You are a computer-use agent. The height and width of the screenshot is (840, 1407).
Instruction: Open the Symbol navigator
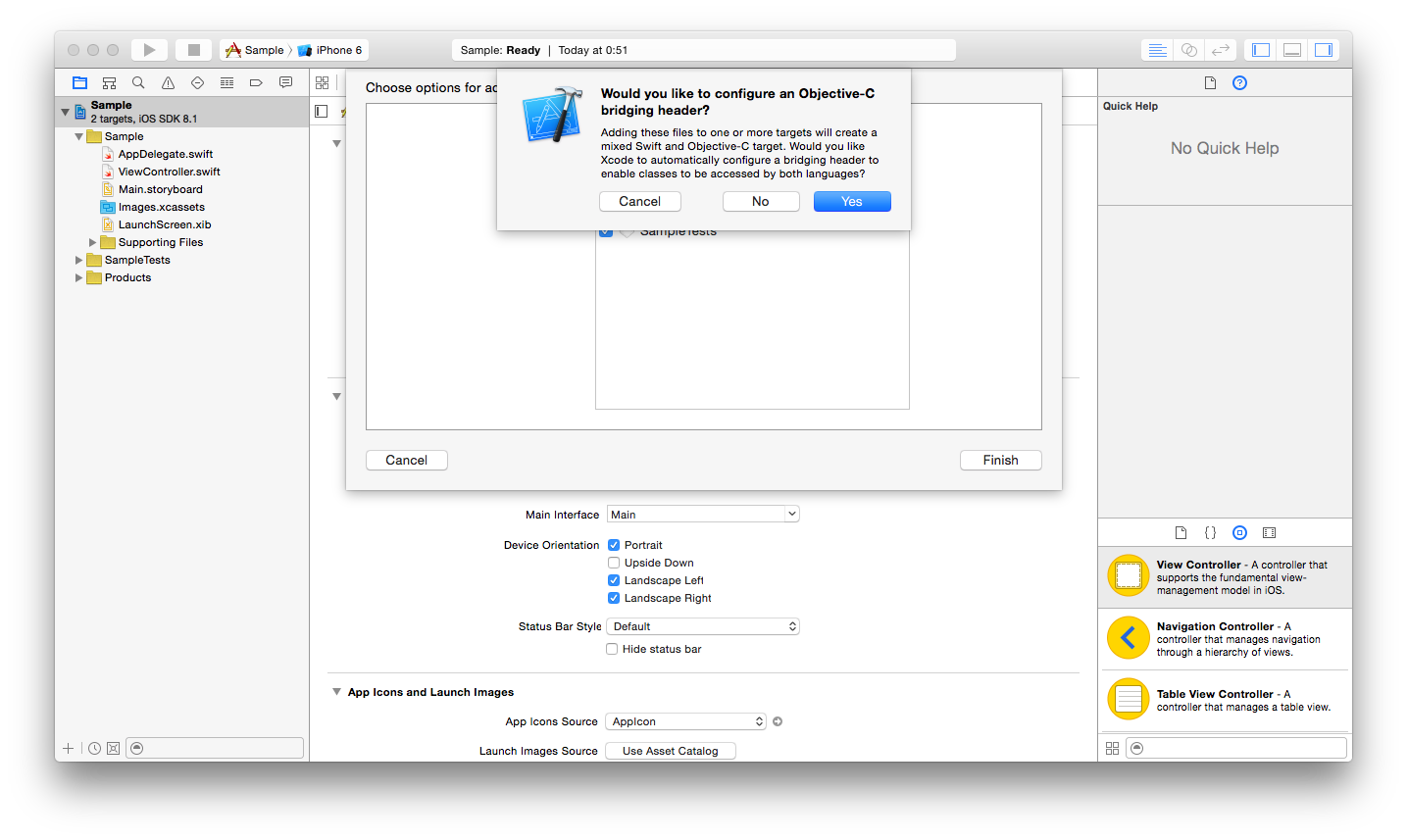point(109,82)
